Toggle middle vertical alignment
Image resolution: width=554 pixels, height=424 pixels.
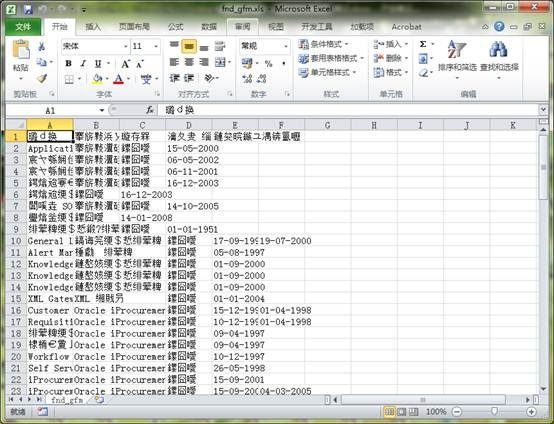[x=189, y=46]
